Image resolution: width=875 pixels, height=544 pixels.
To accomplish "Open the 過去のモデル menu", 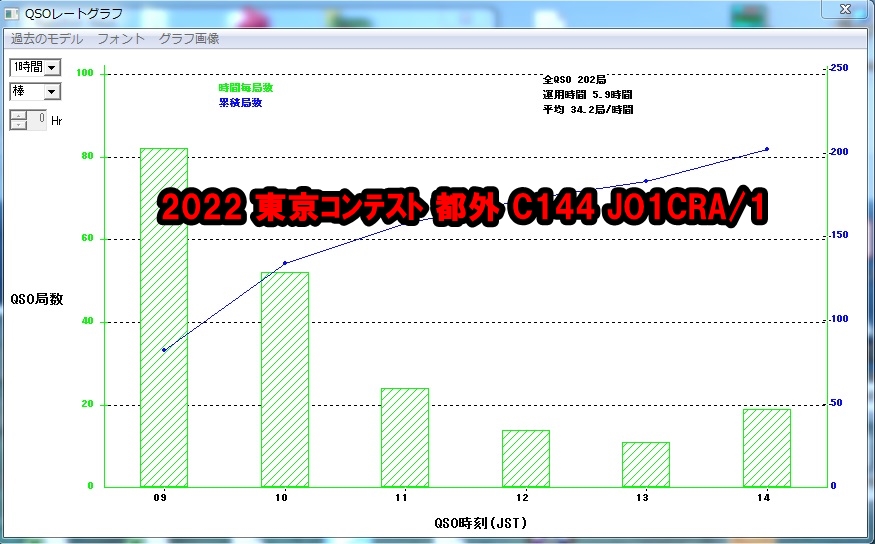I will (48, 39).
